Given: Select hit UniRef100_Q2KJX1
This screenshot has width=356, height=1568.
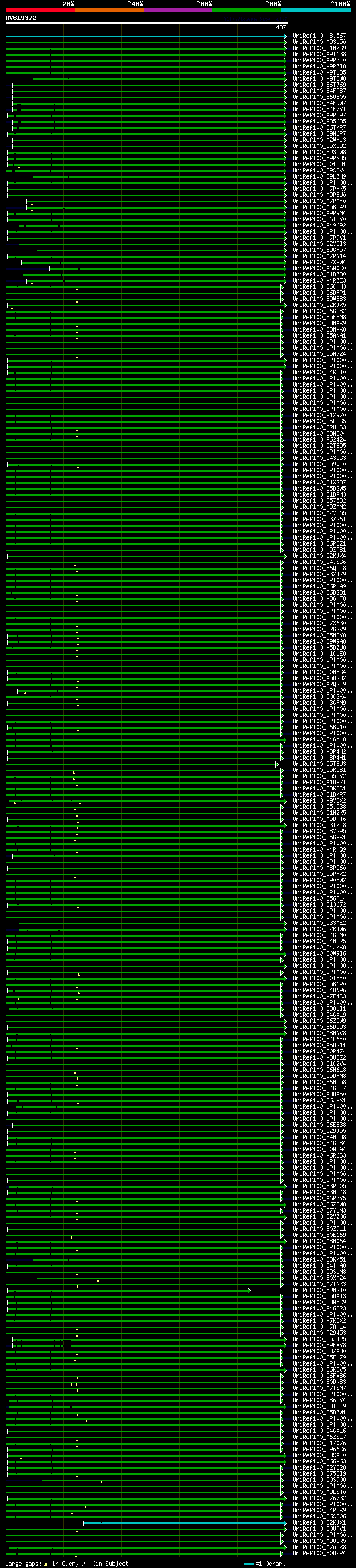Looking at the screenshot, I should pyautogui.click(x=319, y=1523).
